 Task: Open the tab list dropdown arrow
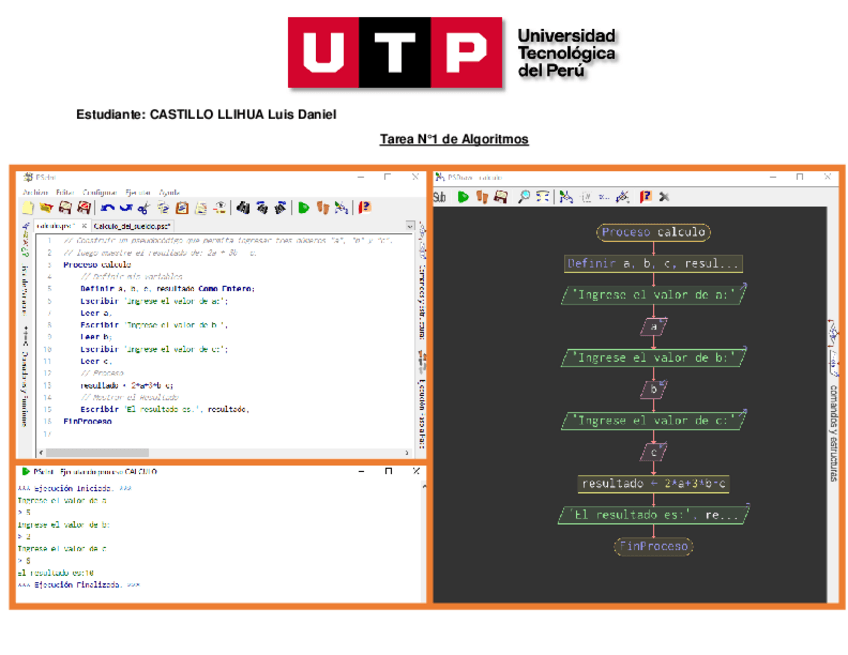coord(410,227)
